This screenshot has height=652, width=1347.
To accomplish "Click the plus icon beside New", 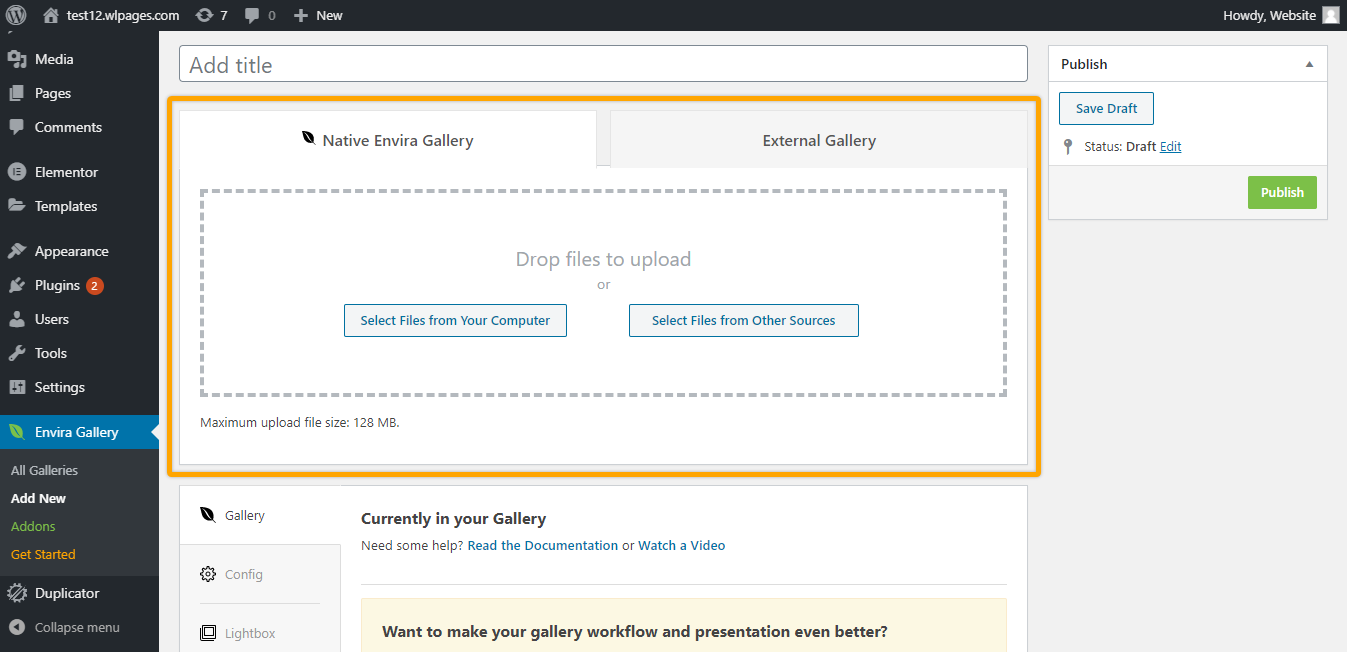I will click(x=300, y=15).
